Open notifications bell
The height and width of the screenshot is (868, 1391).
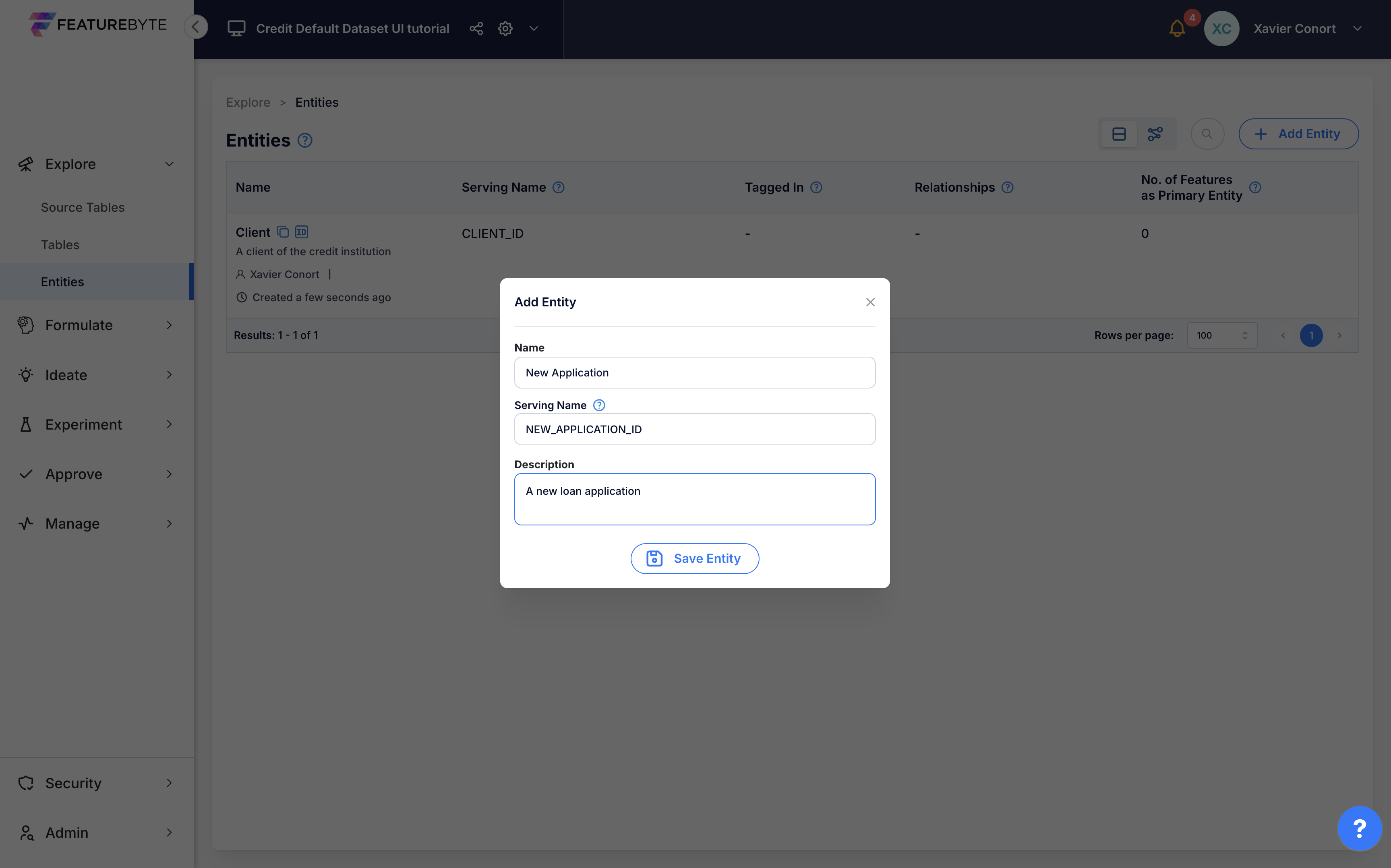(x=1177, y=28)
